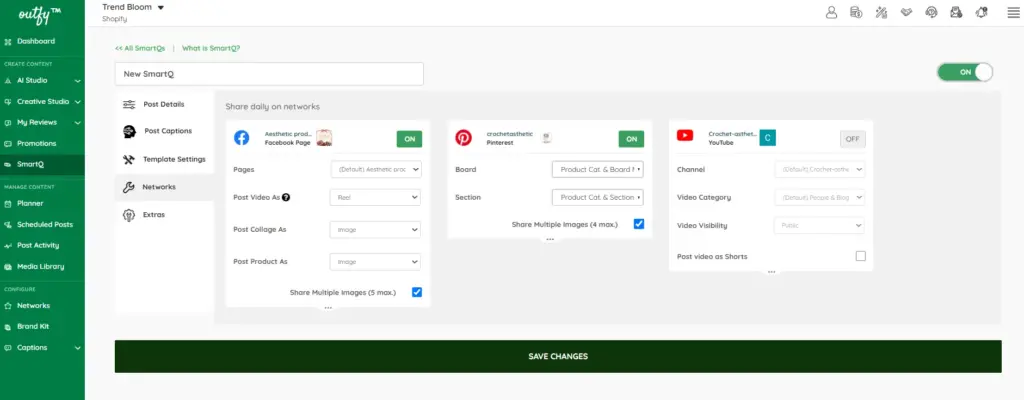Toggle the YouTube OFF button

(x=853, y=139)
